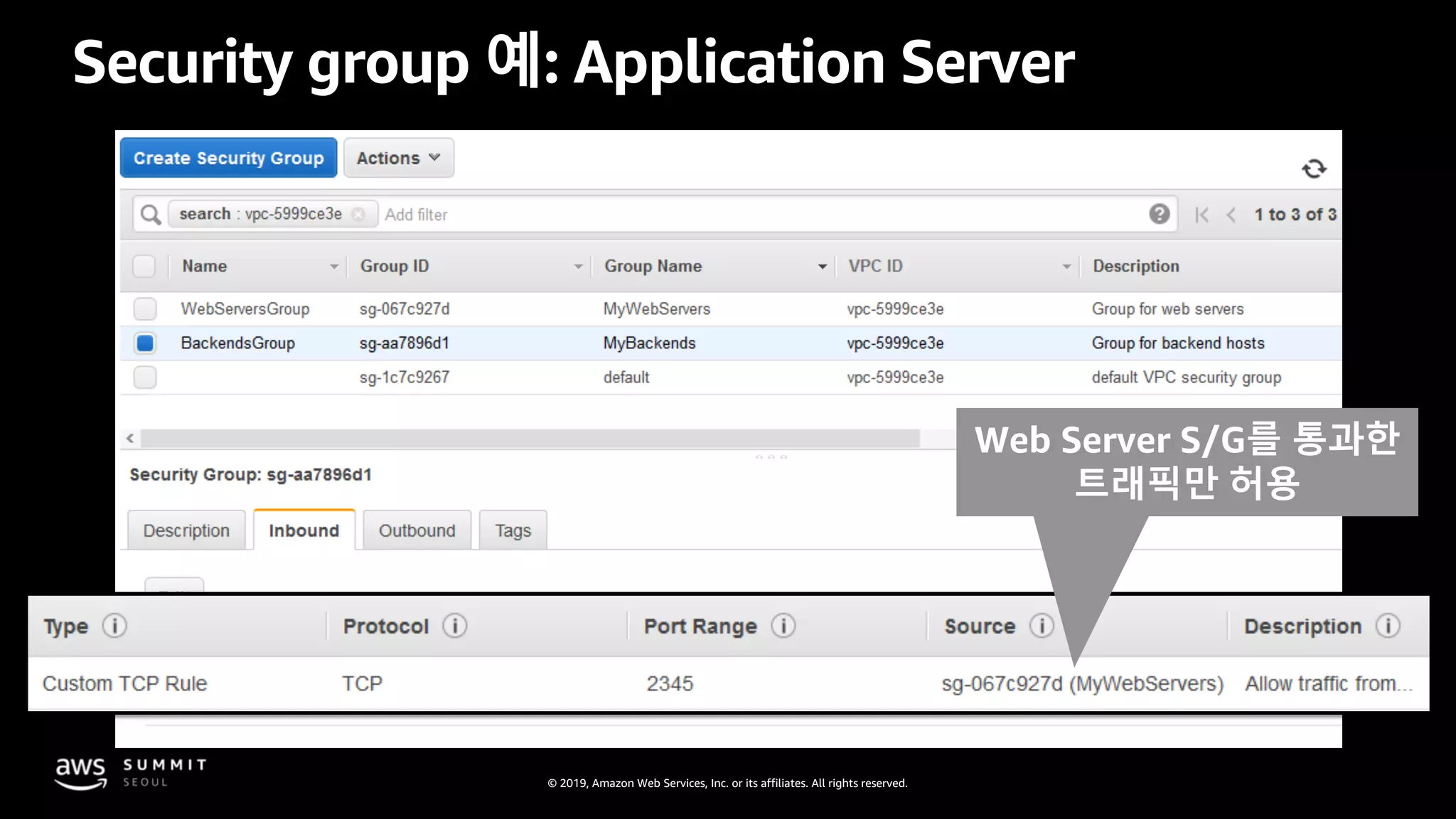
Task: Click the magnifier search icon
Action: coord(150,214)
